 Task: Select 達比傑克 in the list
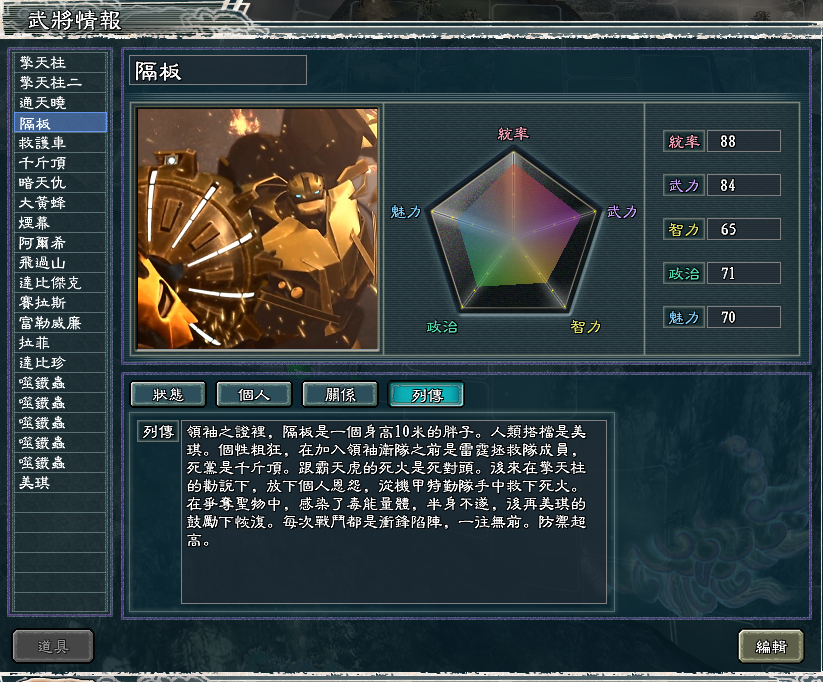[60, 282]
